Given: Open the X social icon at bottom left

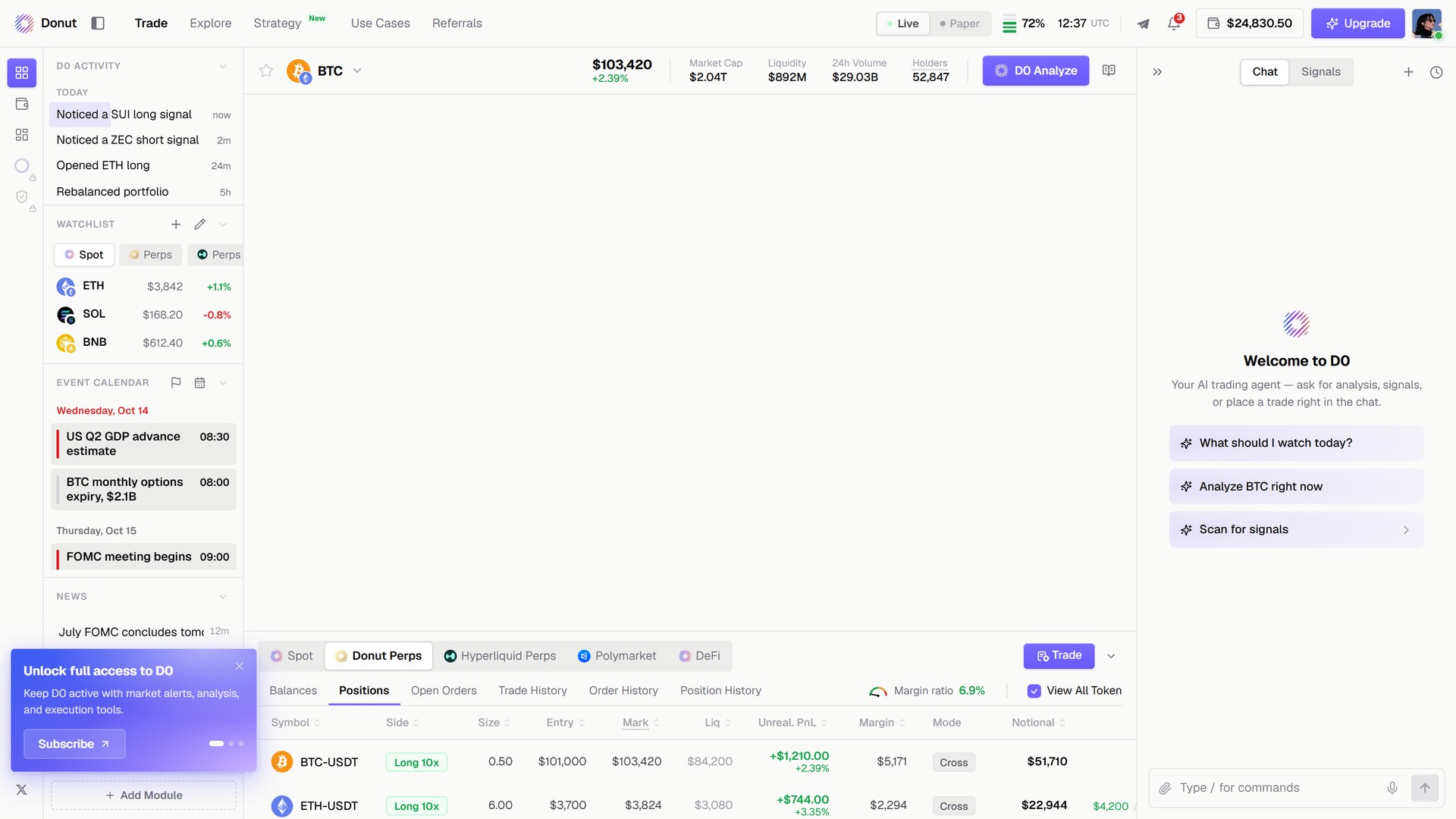Looking at the screenshot, I should coord(22,789).
